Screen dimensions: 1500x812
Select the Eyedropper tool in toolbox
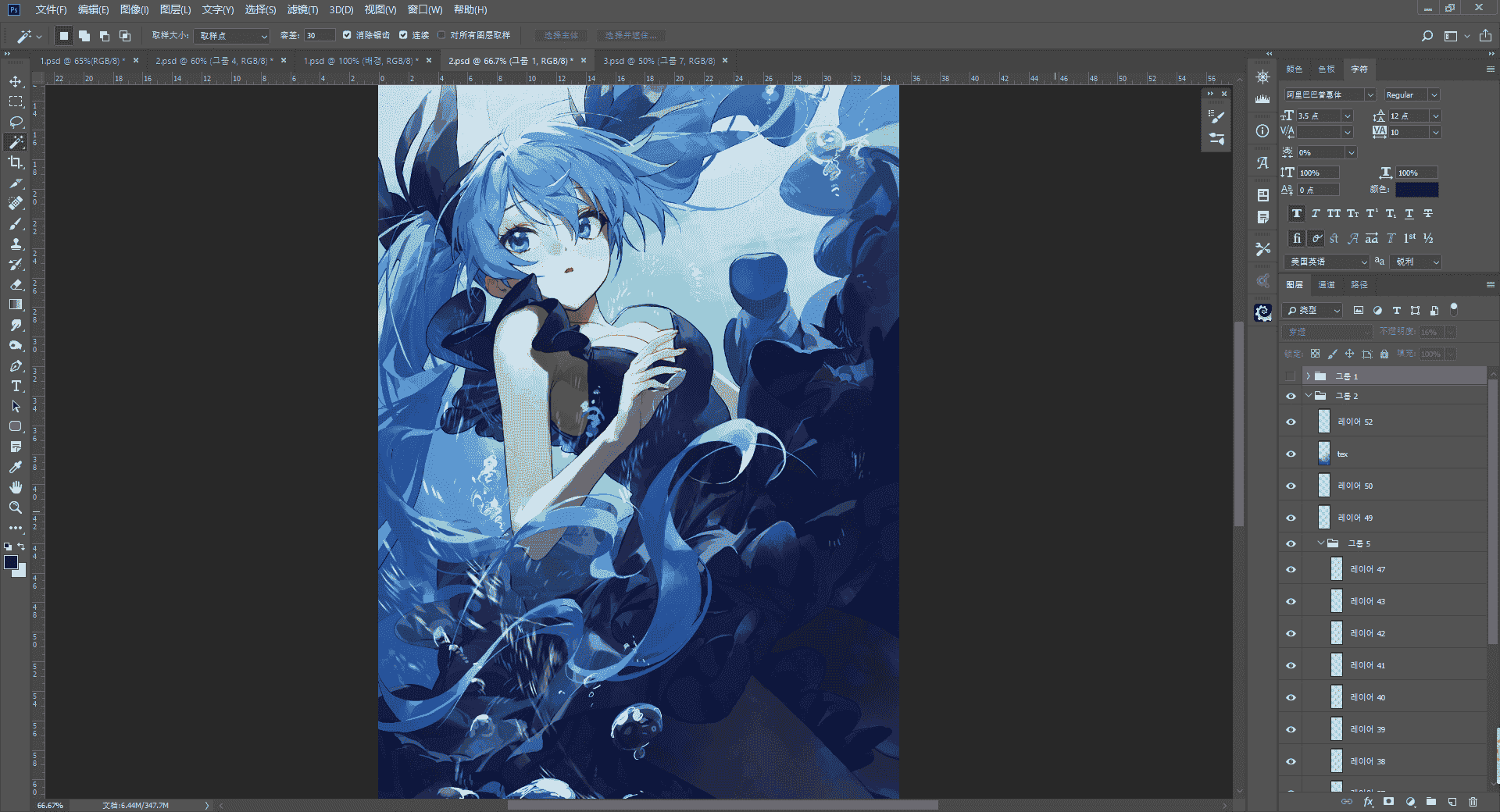(x=16, y=467)
